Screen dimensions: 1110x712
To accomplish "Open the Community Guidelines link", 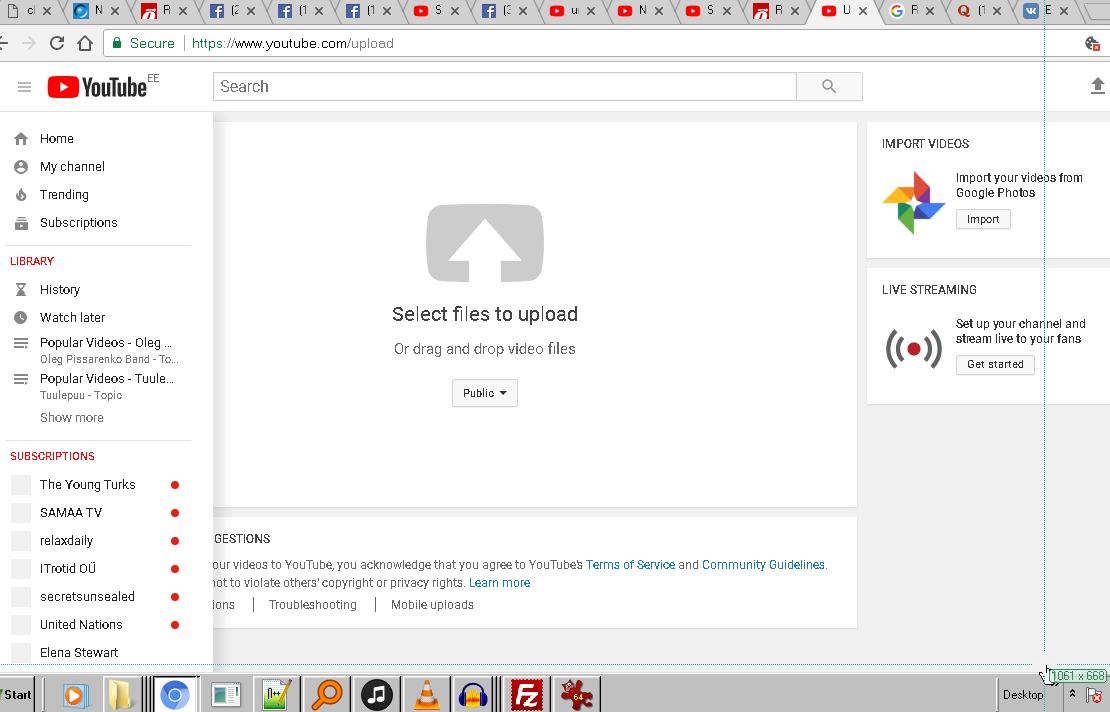I will (x=763, y=565).
